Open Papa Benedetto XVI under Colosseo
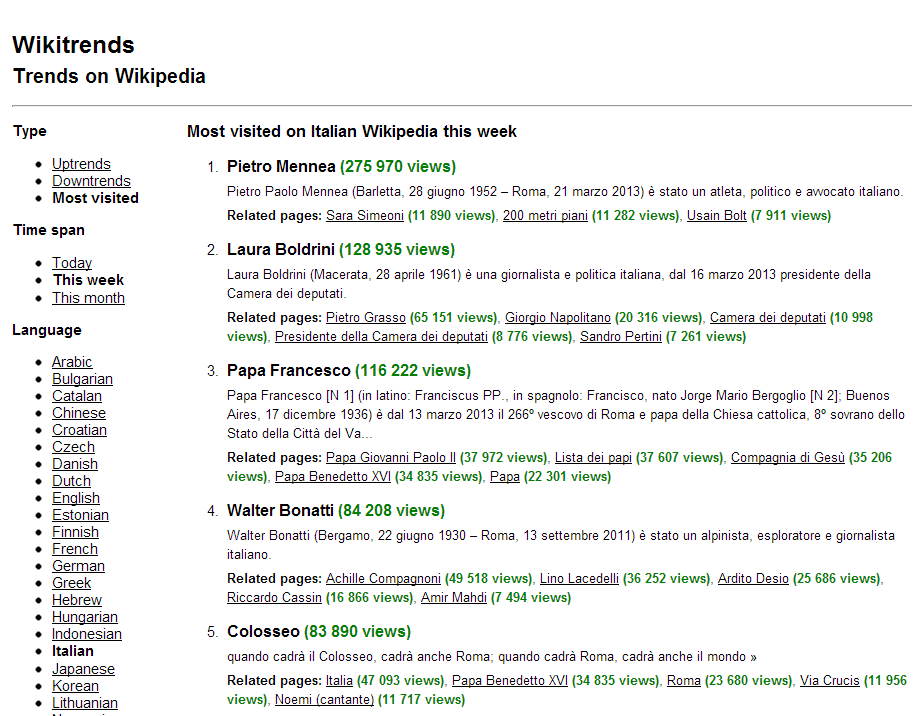 (x=510, y=680)
